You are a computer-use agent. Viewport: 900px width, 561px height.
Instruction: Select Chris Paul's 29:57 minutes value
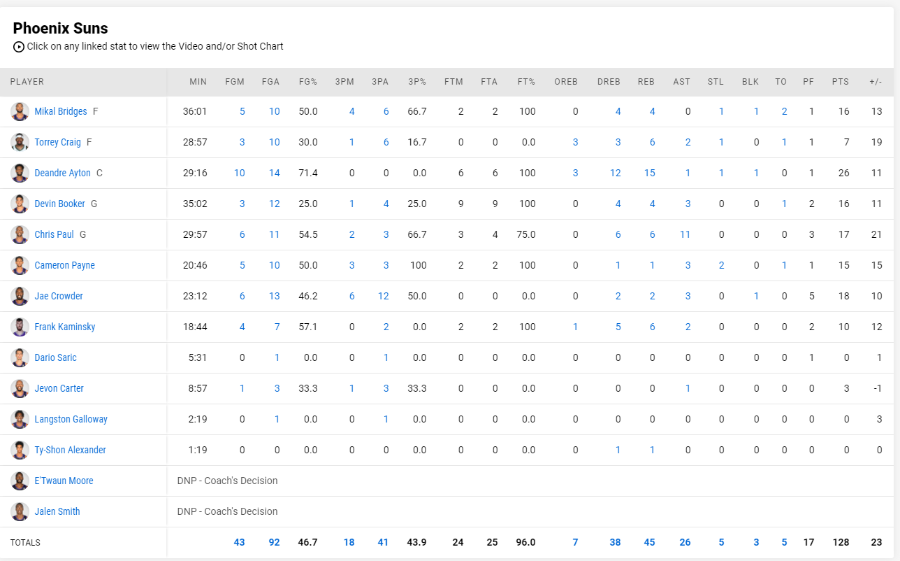click(x=195, y=234)
